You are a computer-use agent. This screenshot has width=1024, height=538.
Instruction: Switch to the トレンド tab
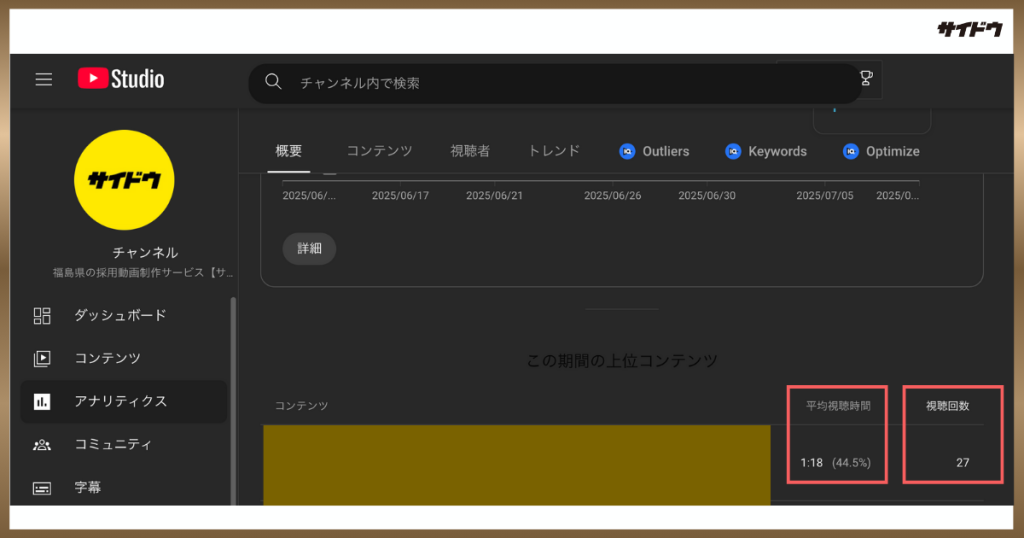click(554, 151)
